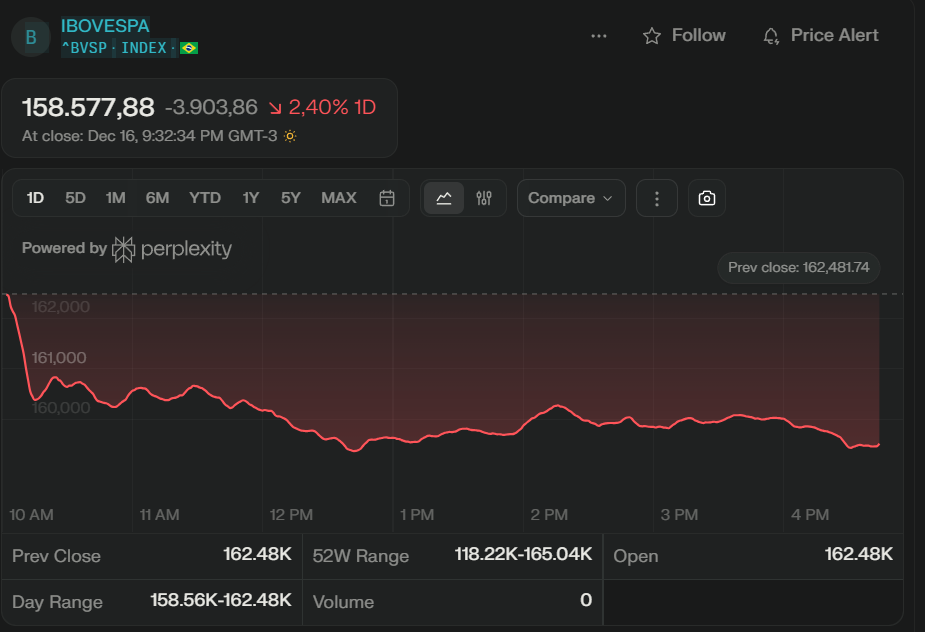Open the chart indicators settings icon
Screen dimensions: 925x632
(485, 198)
